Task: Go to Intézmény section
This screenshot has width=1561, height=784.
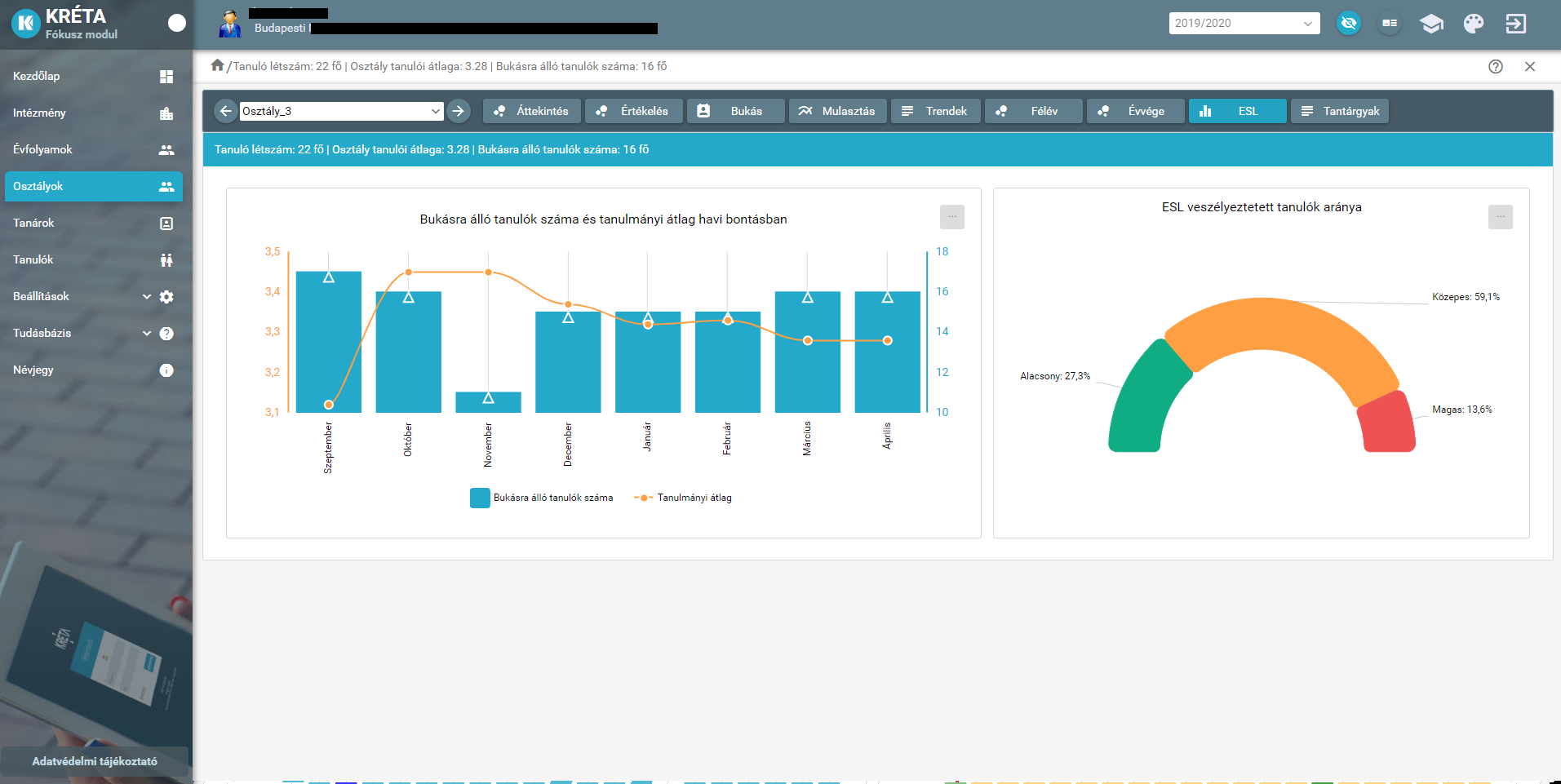Action: click(x=94, y=113)
